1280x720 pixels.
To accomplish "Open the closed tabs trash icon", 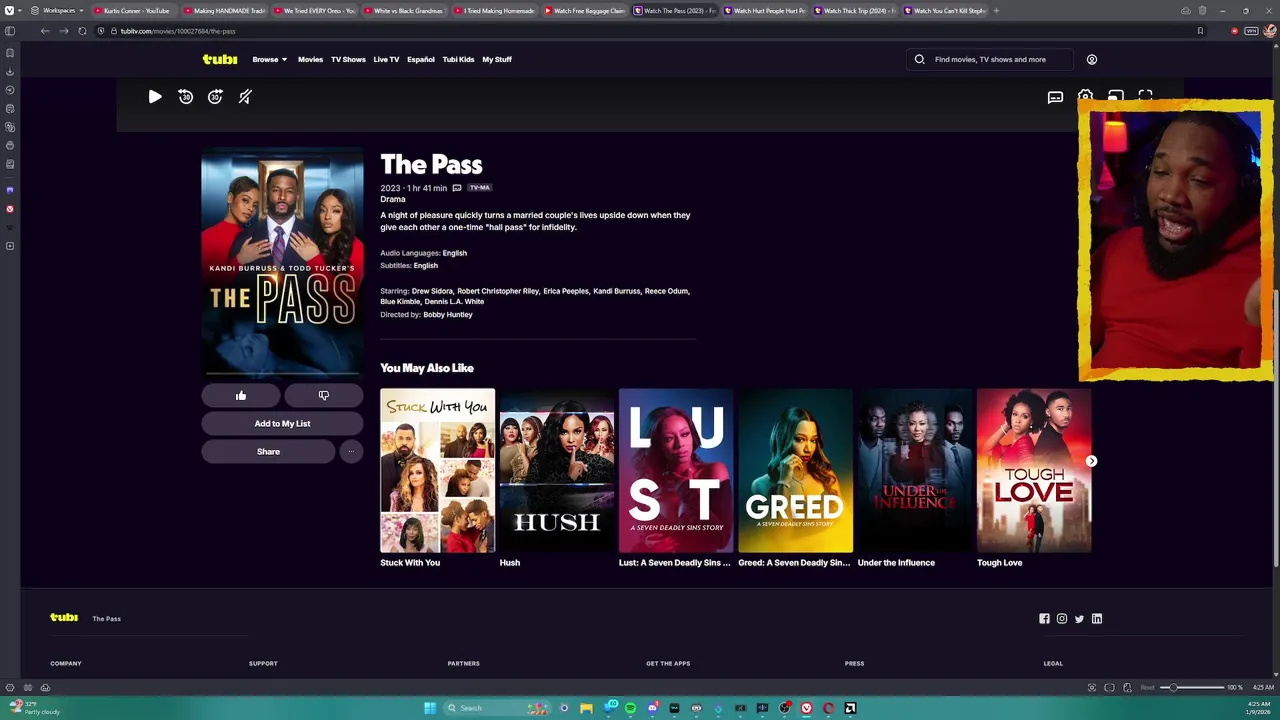I will pyautogui.click(x=1203, y=10).
